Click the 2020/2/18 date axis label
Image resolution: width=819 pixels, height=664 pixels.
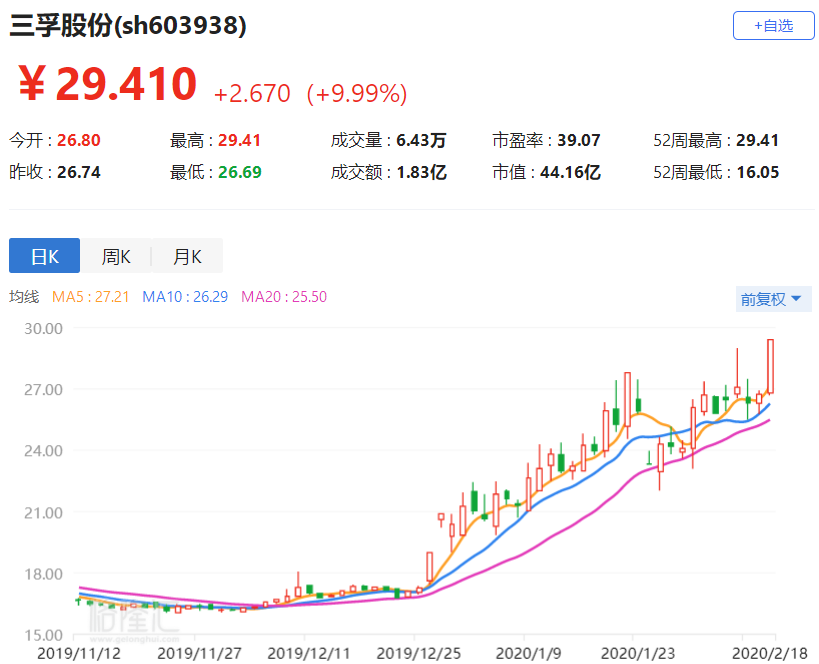pyautogui.click(x=770, y=653)
